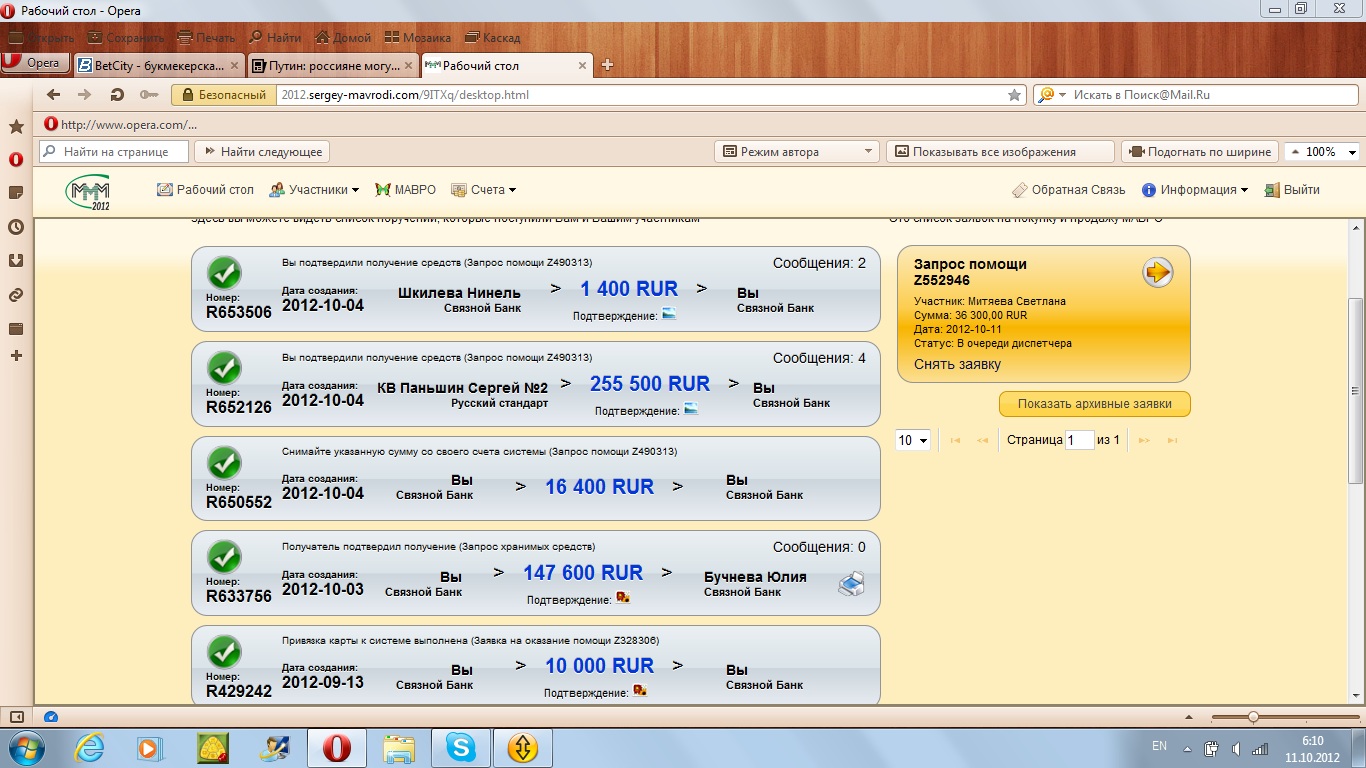Expand the Участники menu
The width and height of the screenshot is (1366, 768).
(x=316, y=190)
